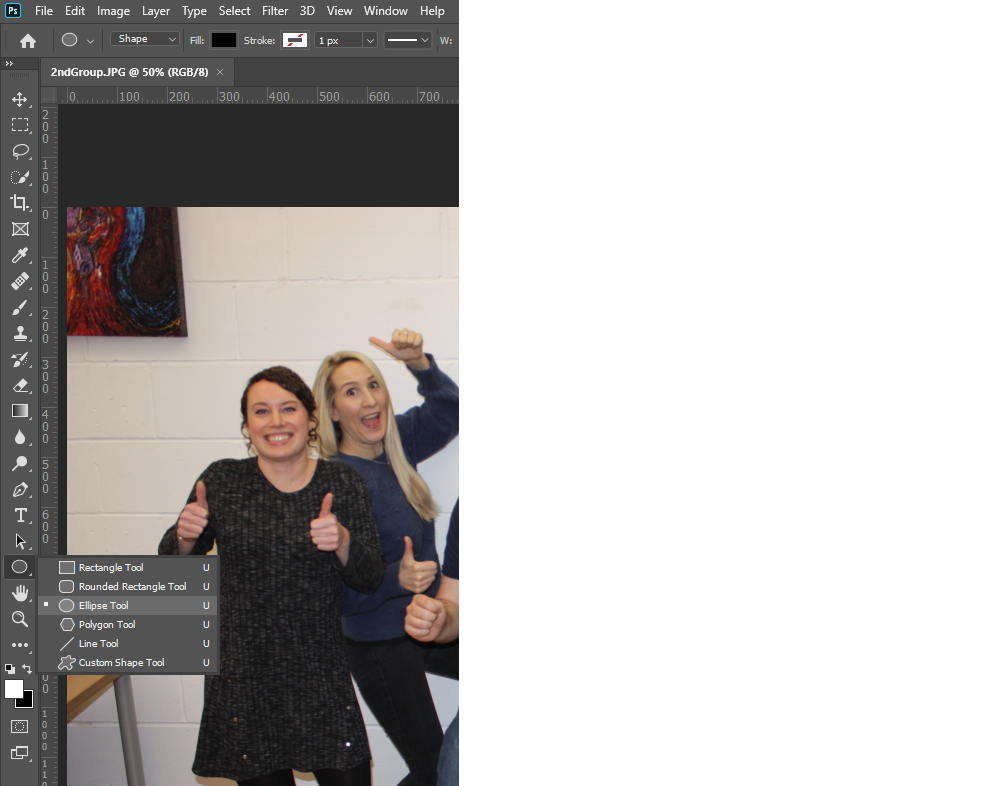Activate the Clone Stamp tool
The image size is (1000, 786).
click(20, 333)
